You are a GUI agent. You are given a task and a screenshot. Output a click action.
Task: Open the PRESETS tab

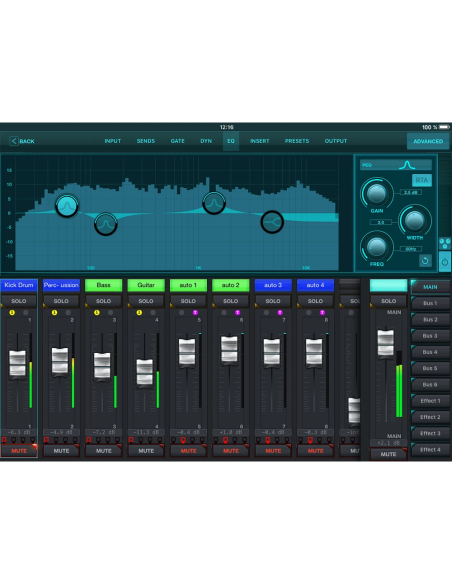(x=297, y=141)
